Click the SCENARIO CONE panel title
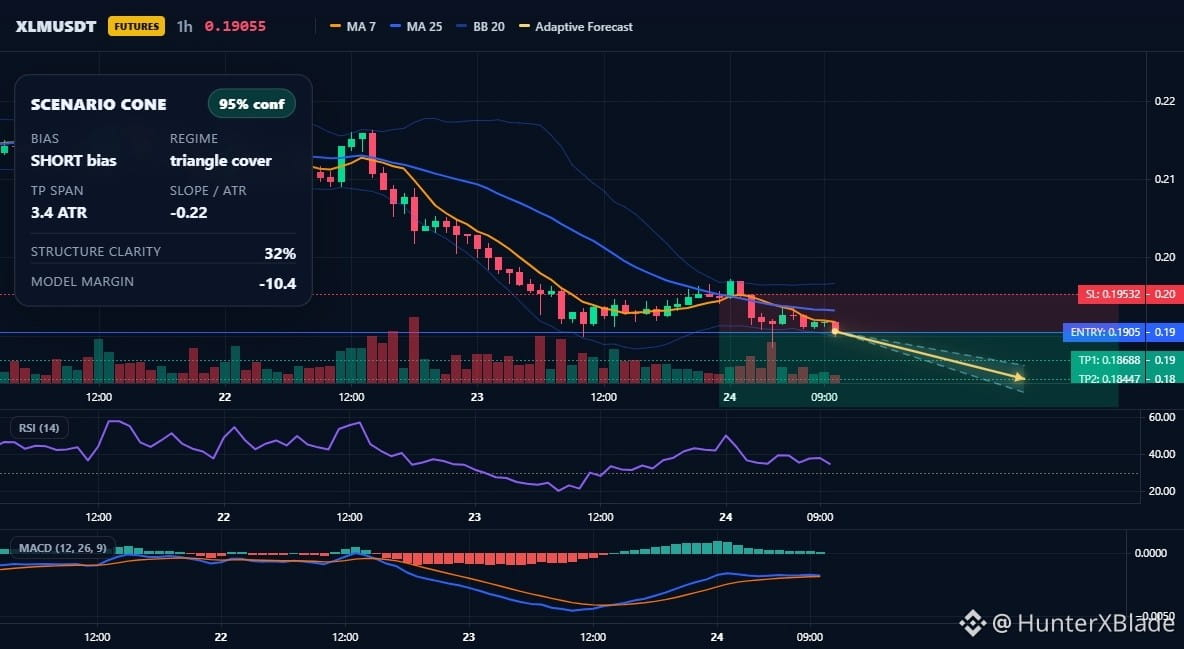The image size is (1184, 649). 98,104
